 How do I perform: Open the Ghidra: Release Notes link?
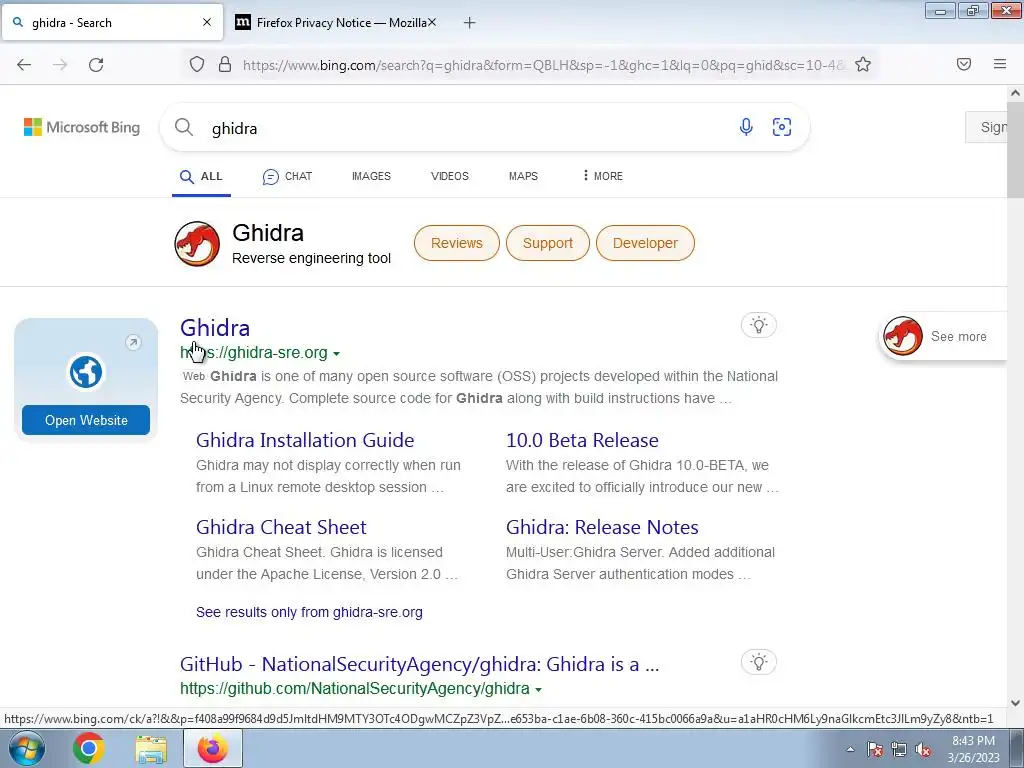602,527
